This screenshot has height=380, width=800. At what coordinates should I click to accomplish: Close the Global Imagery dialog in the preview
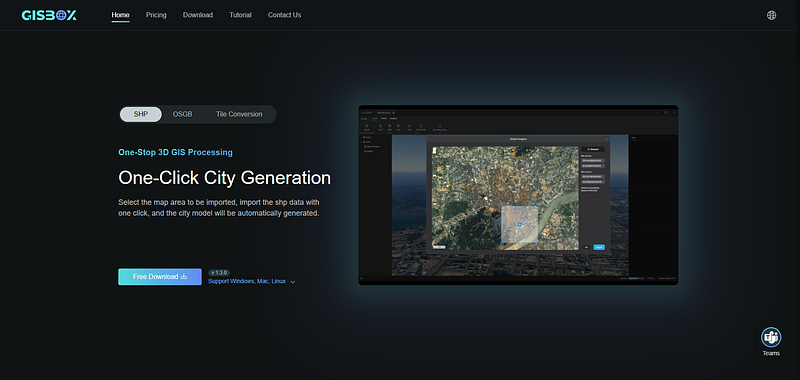click(607, 139)
